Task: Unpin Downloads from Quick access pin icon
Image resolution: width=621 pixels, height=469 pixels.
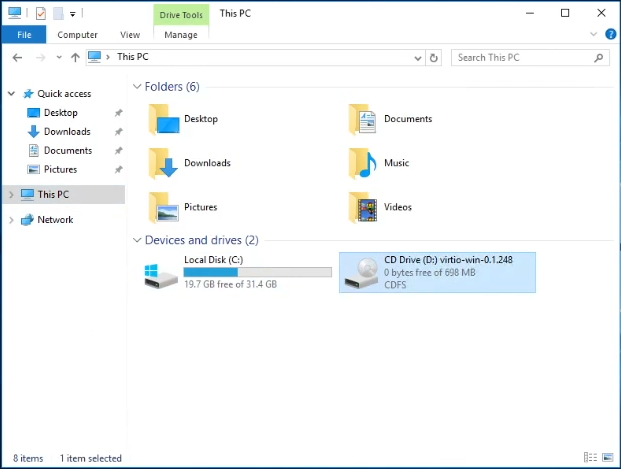Action: 118,132
